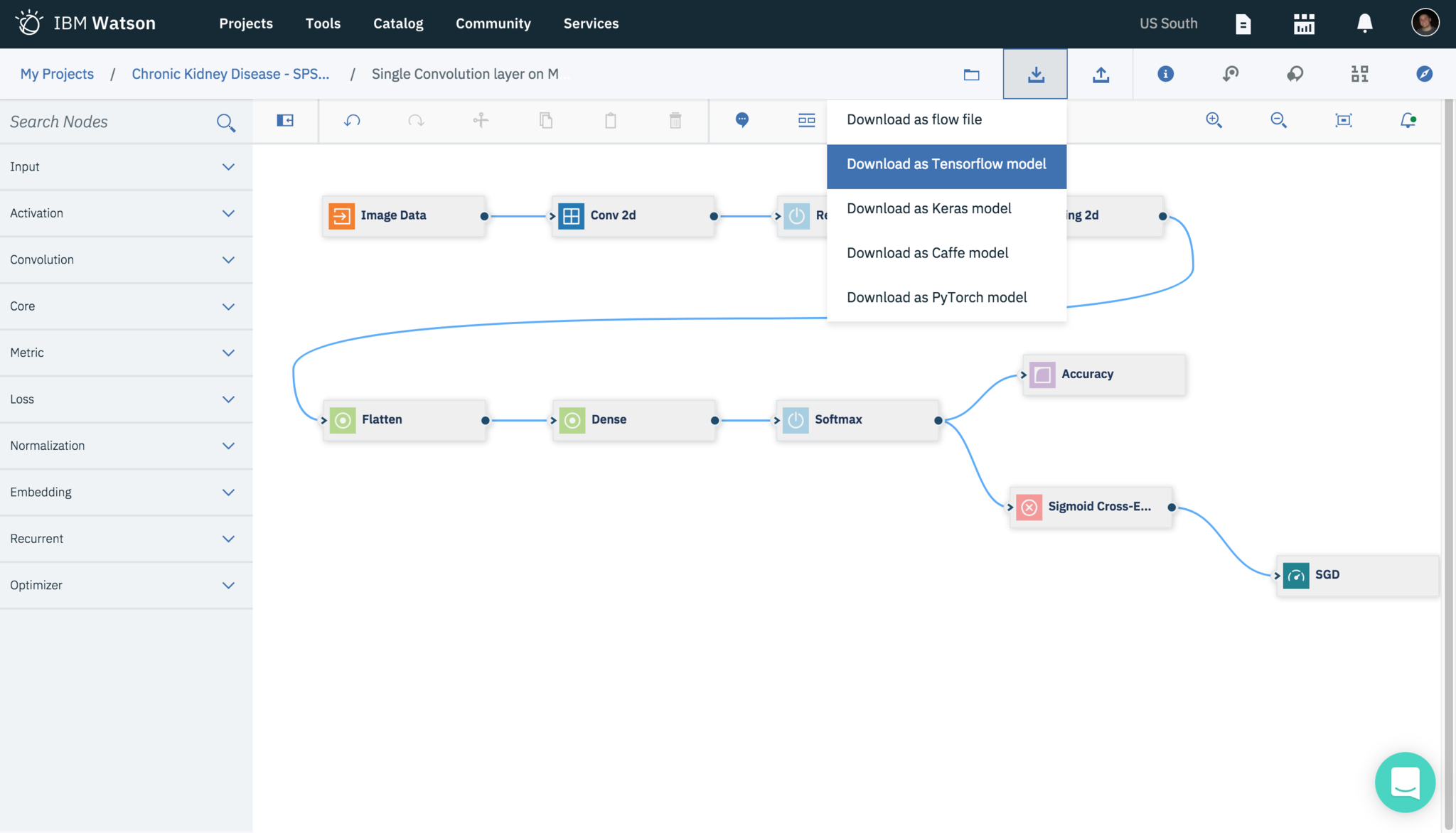Open the Community menu item

(x=493, y=23)
